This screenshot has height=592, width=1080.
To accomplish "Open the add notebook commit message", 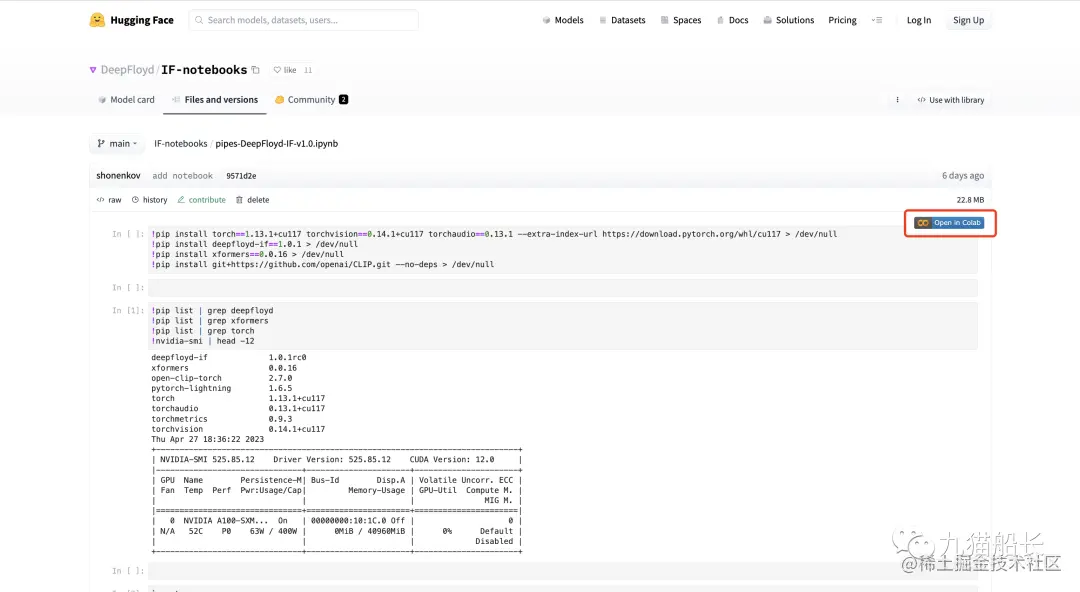I will [x=183, y=176].
